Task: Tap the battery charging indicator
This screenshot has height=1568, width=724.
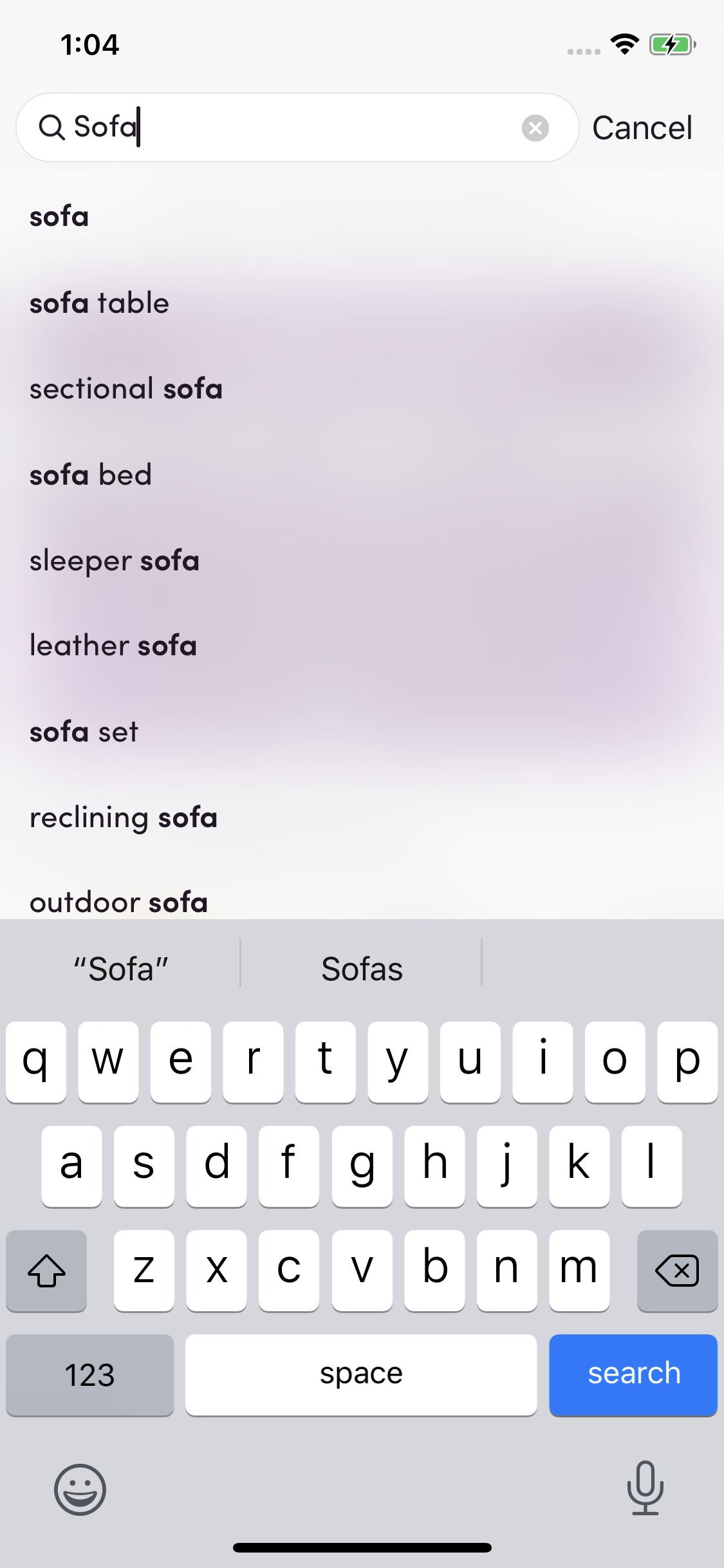Action: (671, 43)
